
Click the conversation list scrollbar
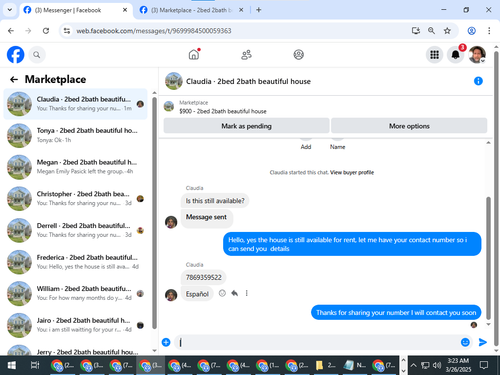tap(154, 213)
